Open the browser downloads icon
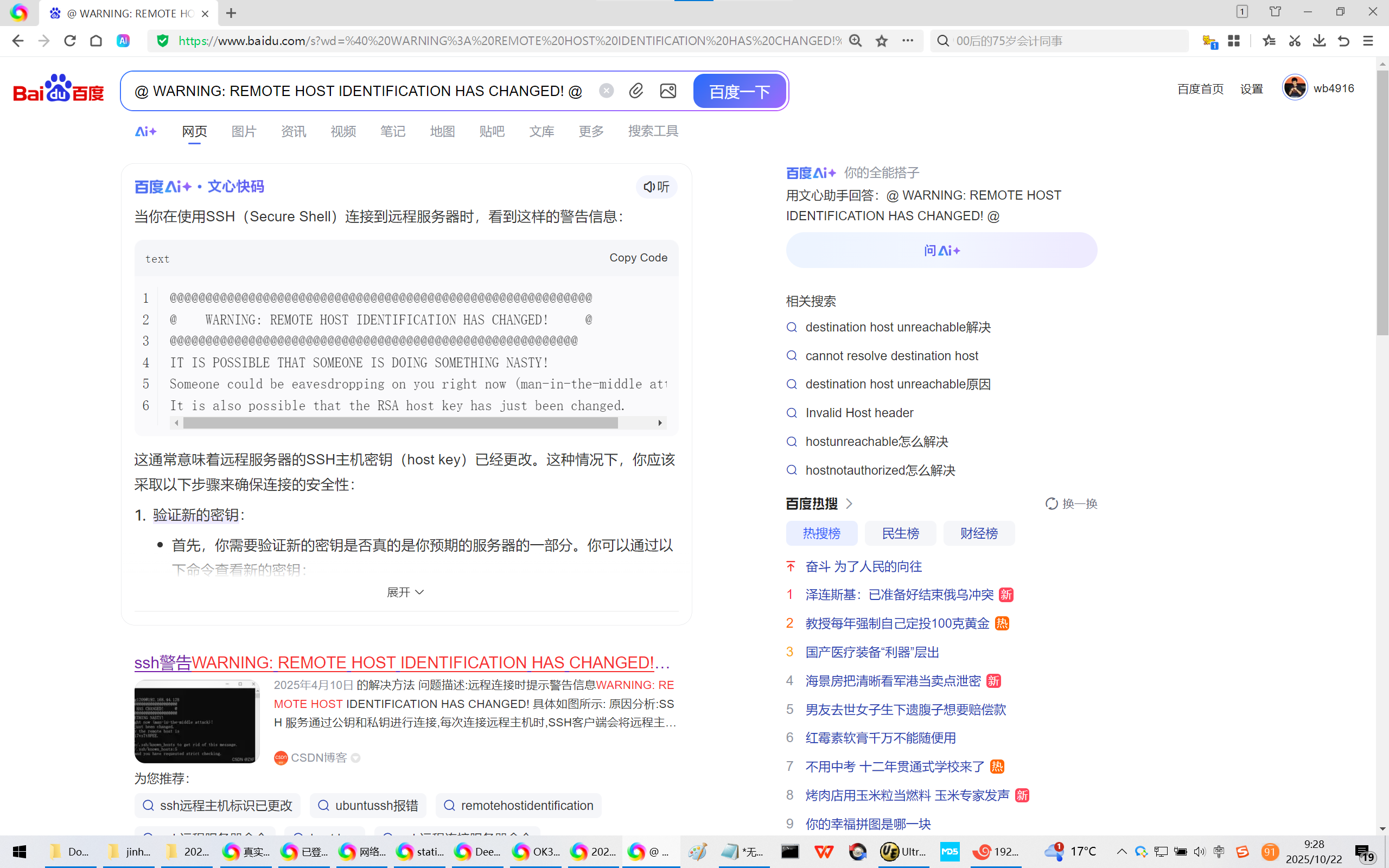The width and height of the screenshot is (1389, 868). [x=1319, y=41]
